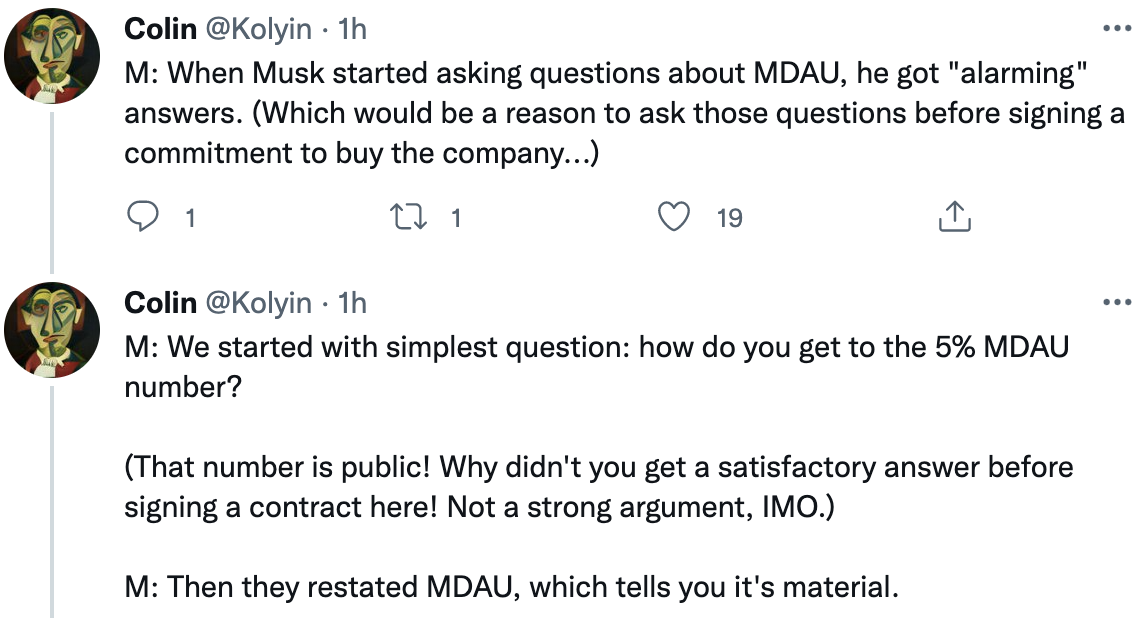Image resolution: width=1144 pixels, height=618 pixels.
Task: View the retweet count of 1
Action: 456,217
